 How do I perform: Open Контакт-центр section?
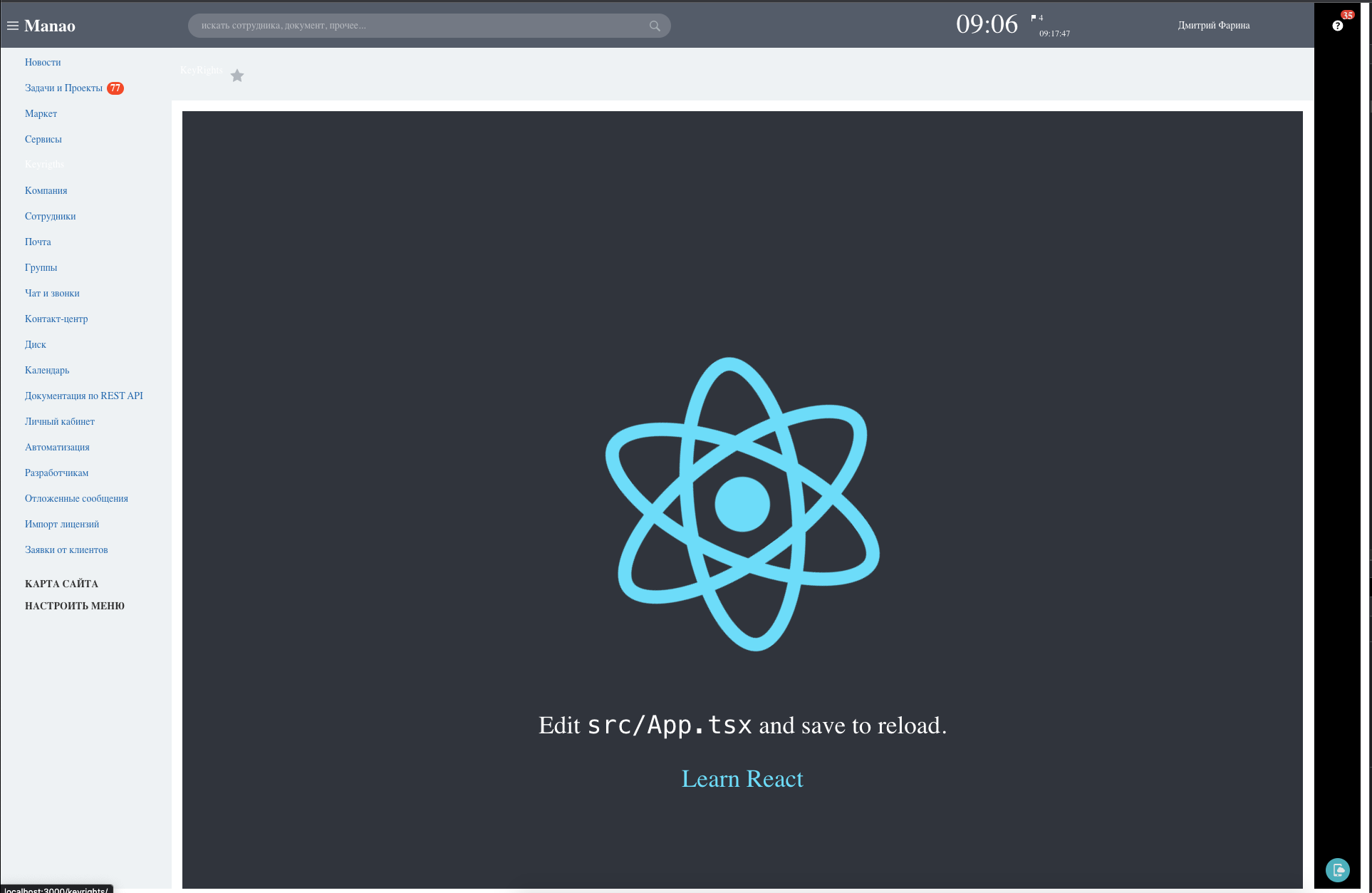[56, 319]
